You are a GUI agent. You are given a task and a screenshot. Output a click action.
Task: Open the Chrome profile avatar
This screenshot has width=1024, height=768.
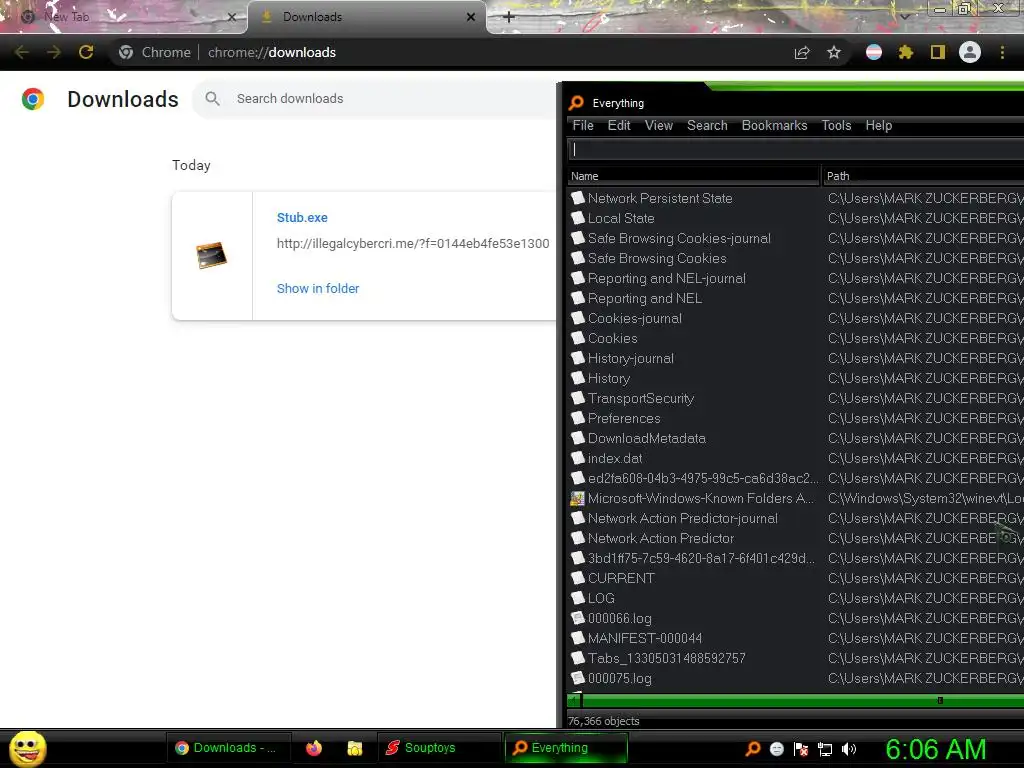tap(970, 52)
